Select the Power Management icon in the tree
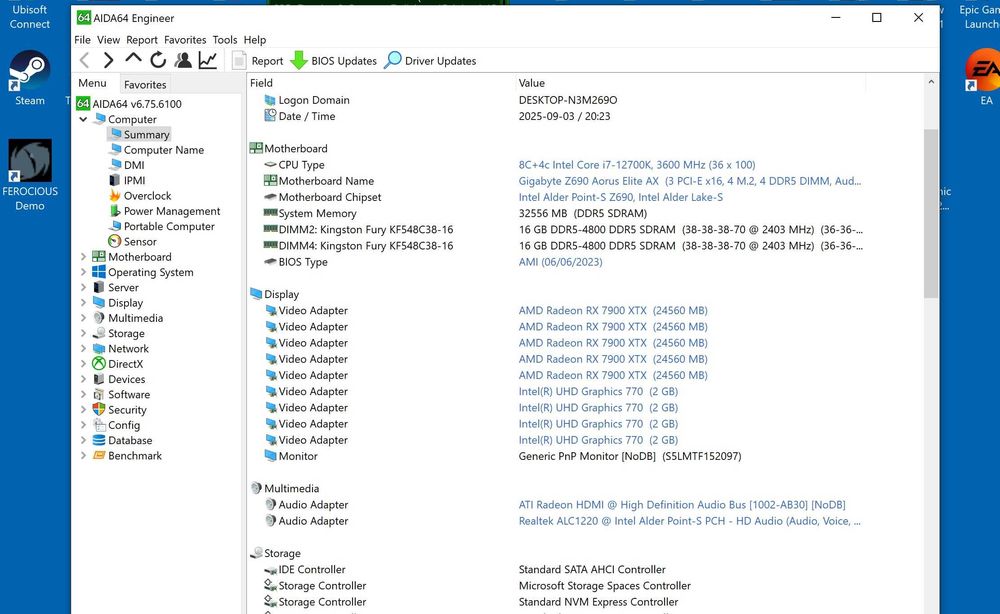Viewport: 1000px width, 614px height. [x=115, y=211]
